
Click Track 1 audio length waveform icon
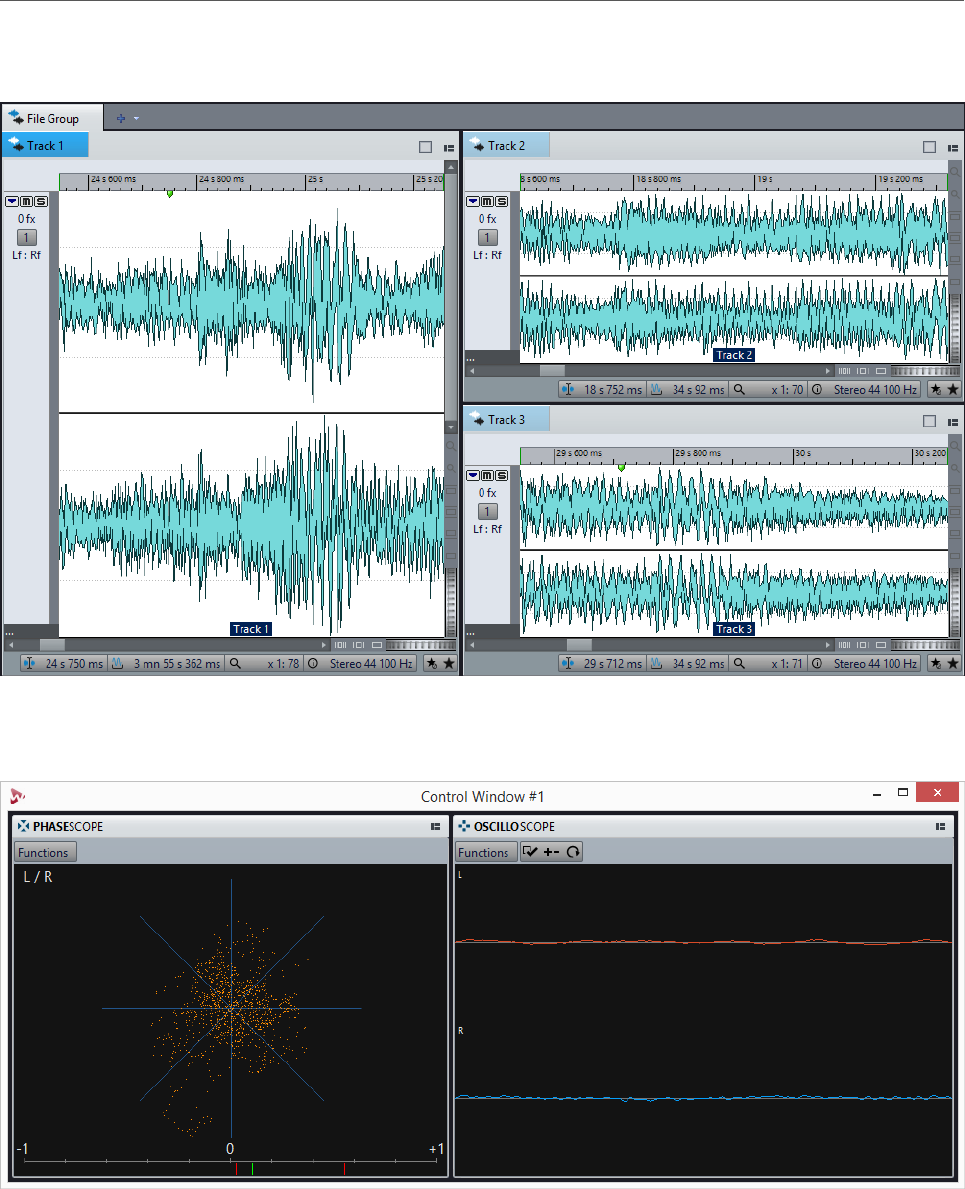coord(117,664)
